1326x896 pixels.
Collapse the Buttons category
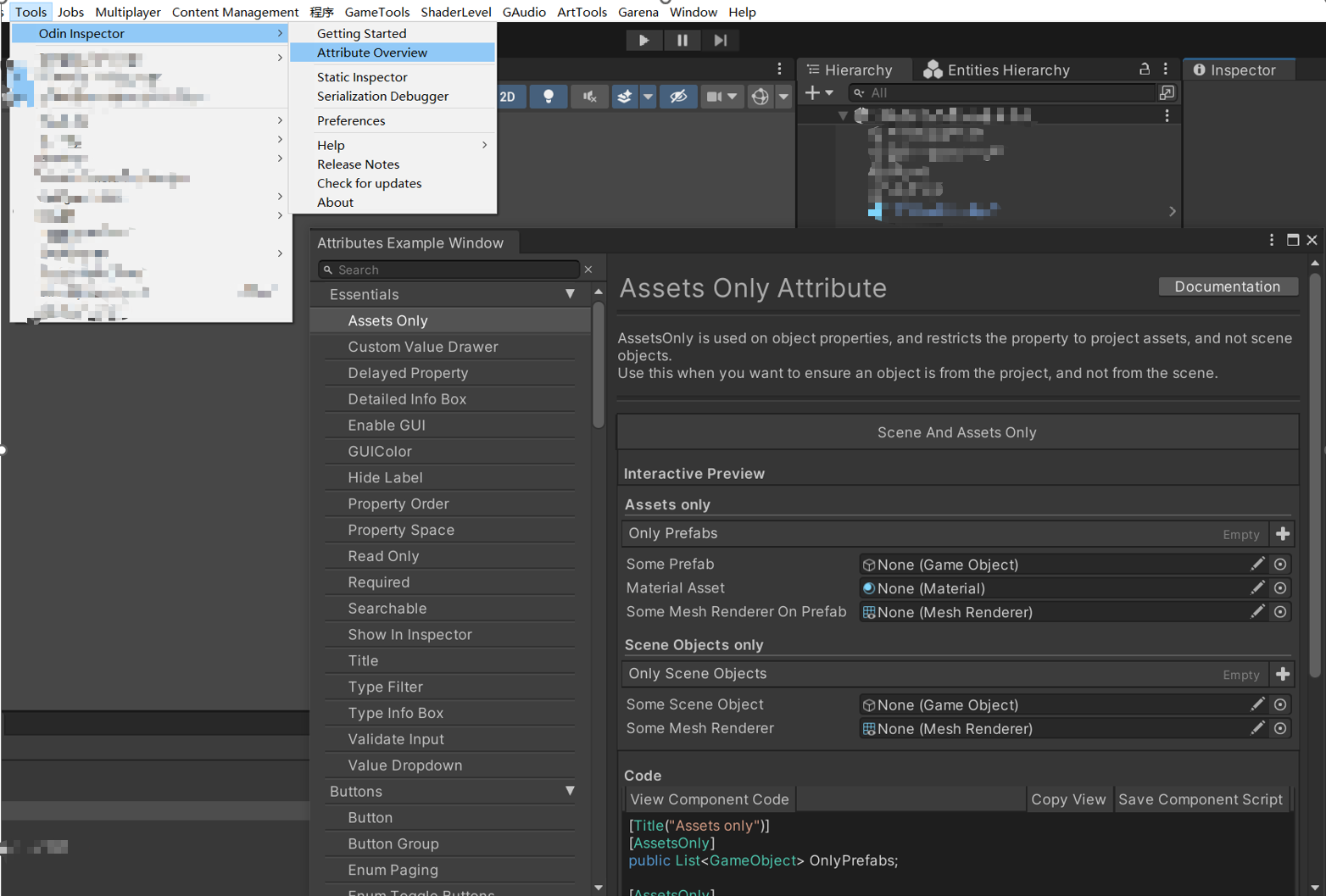570,791
